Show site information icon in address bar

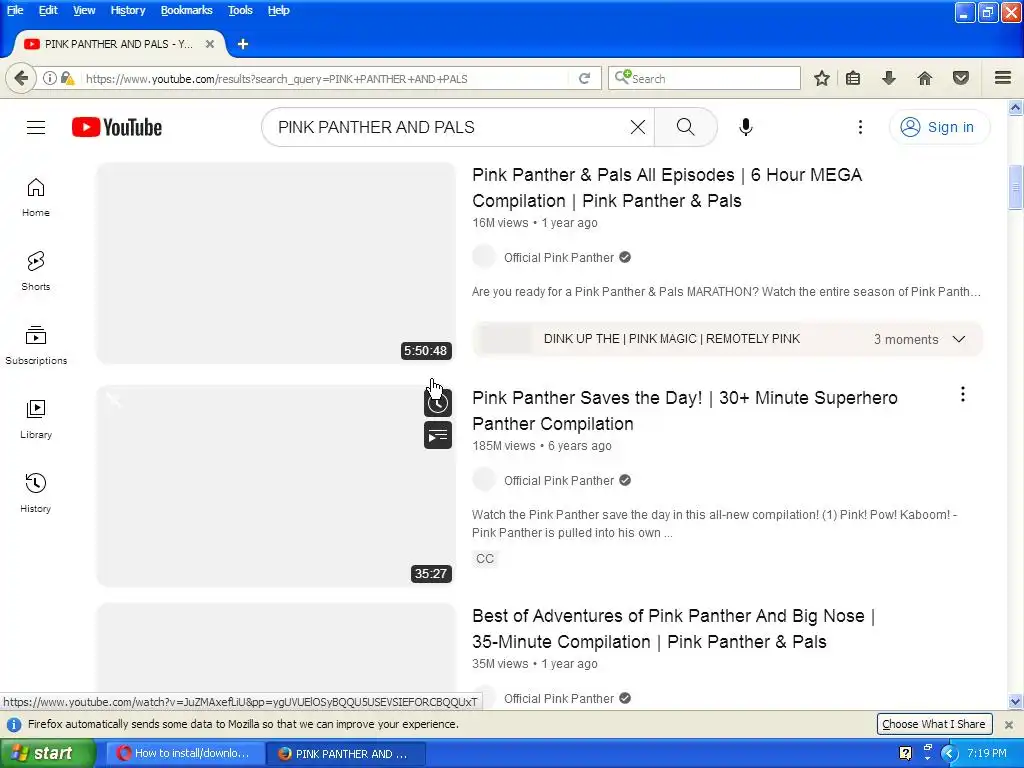pyautogui.click(x=50, y=78)
